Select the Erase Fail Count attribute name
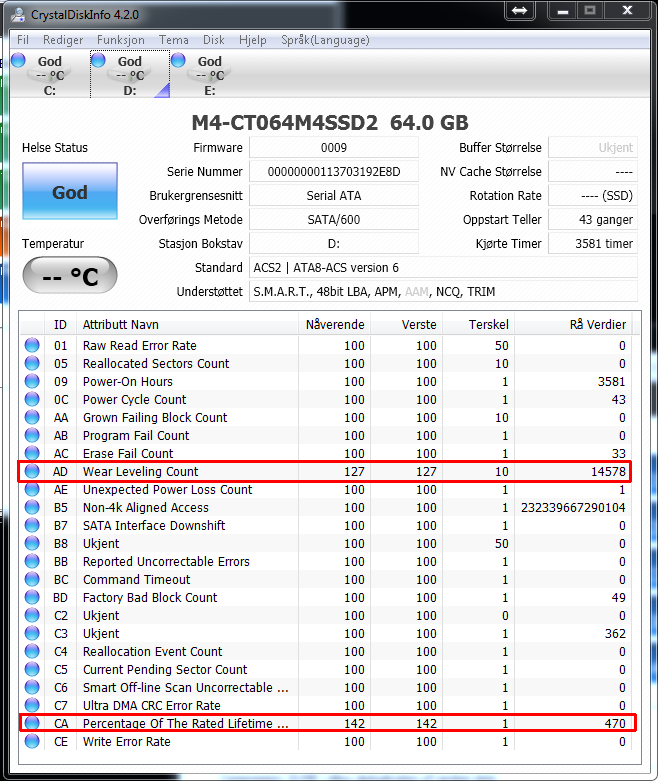Viewport: 658px width, 781px height. [128, 453]
